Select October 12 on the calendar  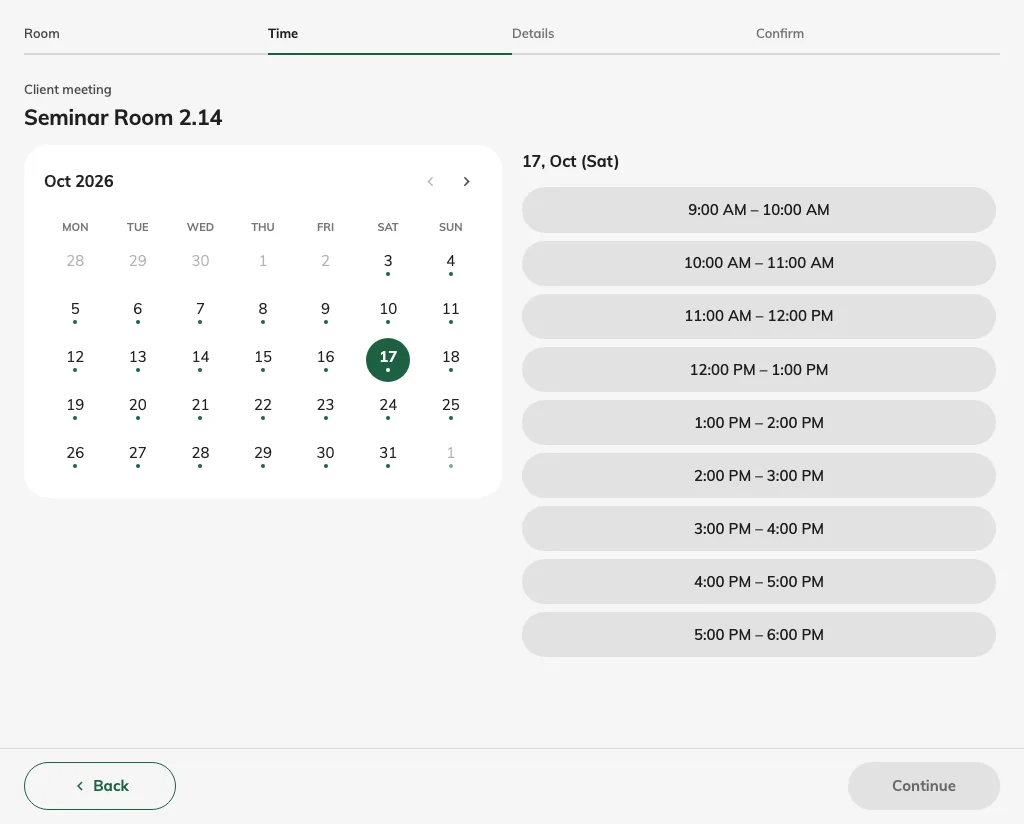75,360
